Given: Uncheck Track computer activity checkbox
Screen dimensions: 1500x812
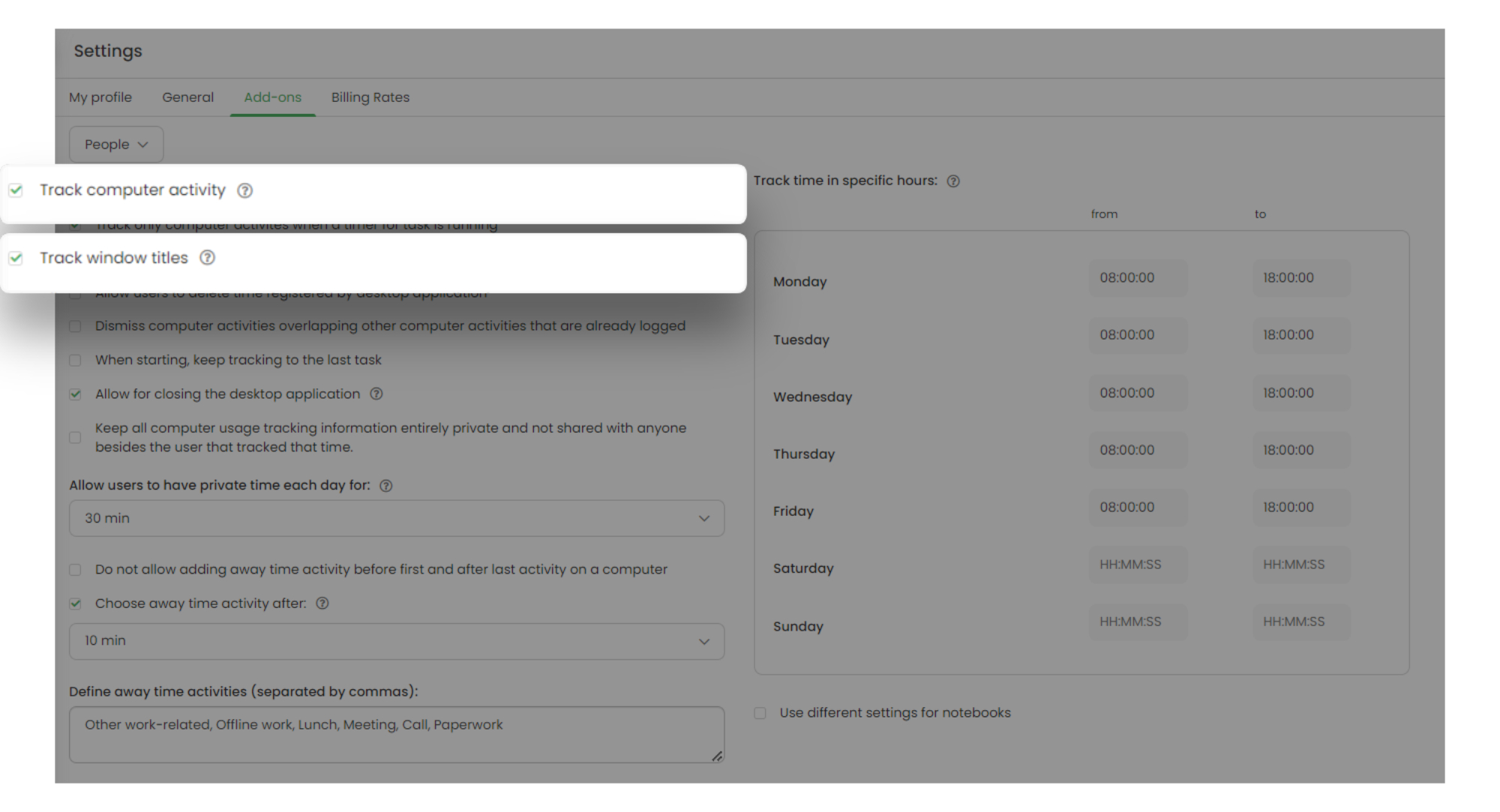Looking at the screenshot, I should coord(16,190).
